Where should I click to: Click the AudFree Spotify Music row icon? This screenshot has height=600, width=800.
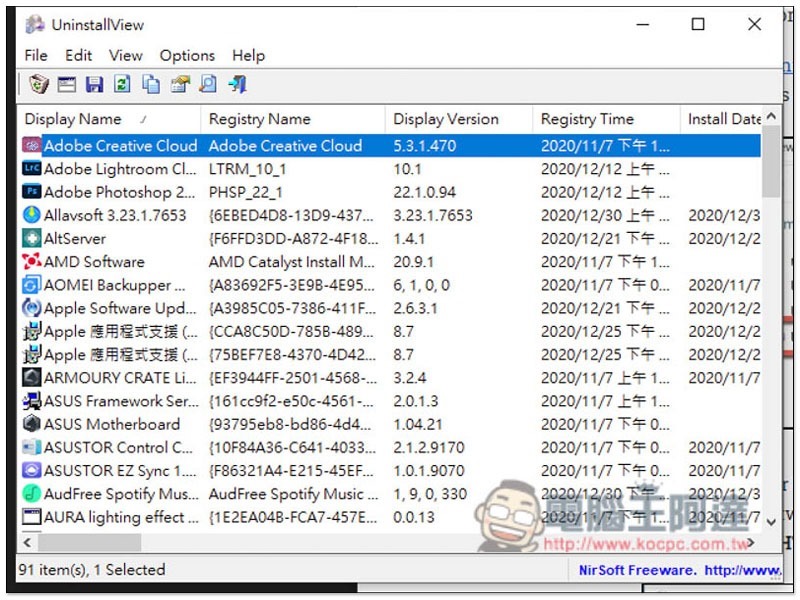(32, 493)
